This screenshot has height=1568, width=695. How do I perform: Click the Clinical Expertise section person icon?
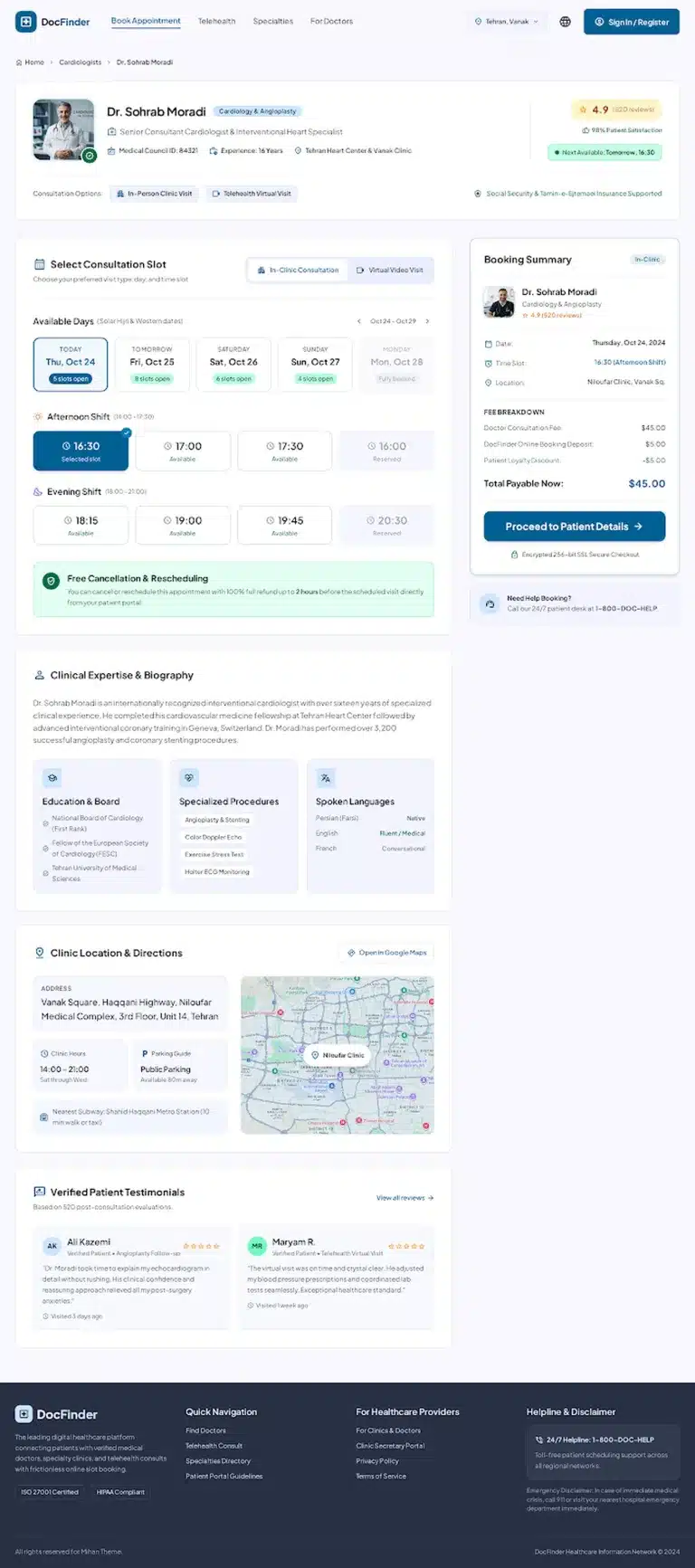(39, 675)
